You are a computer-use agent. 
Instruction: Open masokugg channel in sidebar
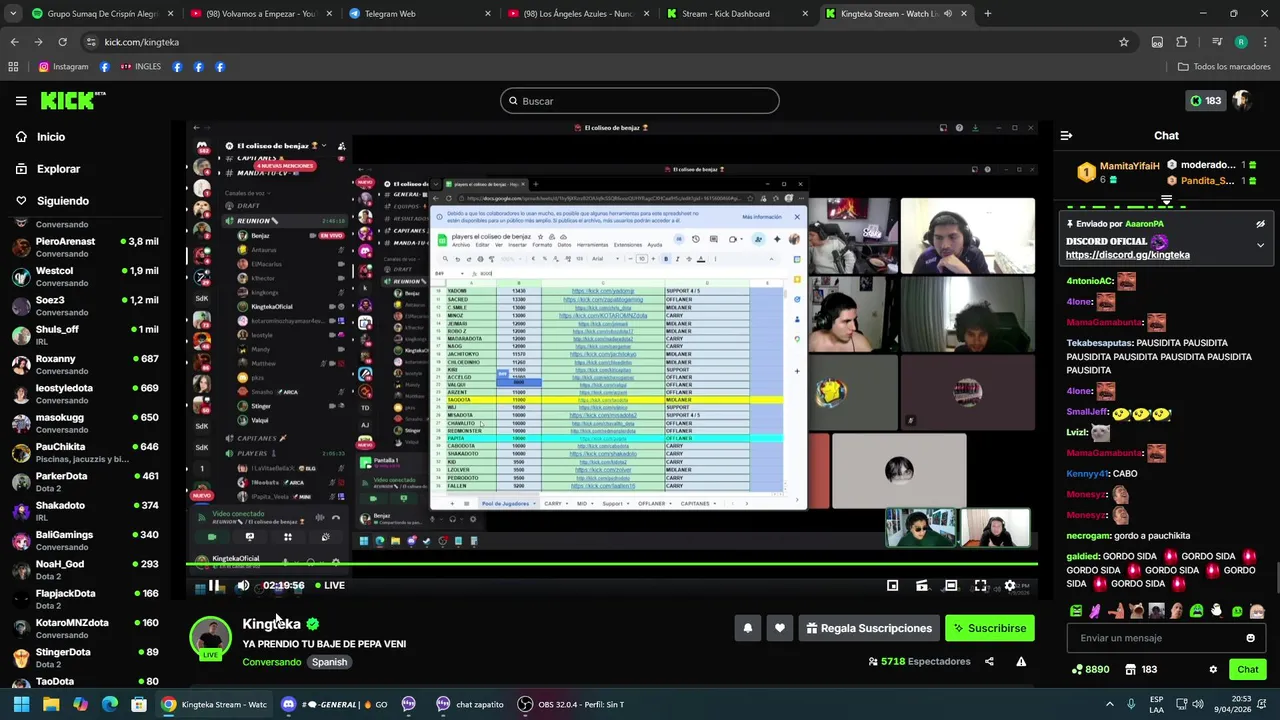pos(86,423)
